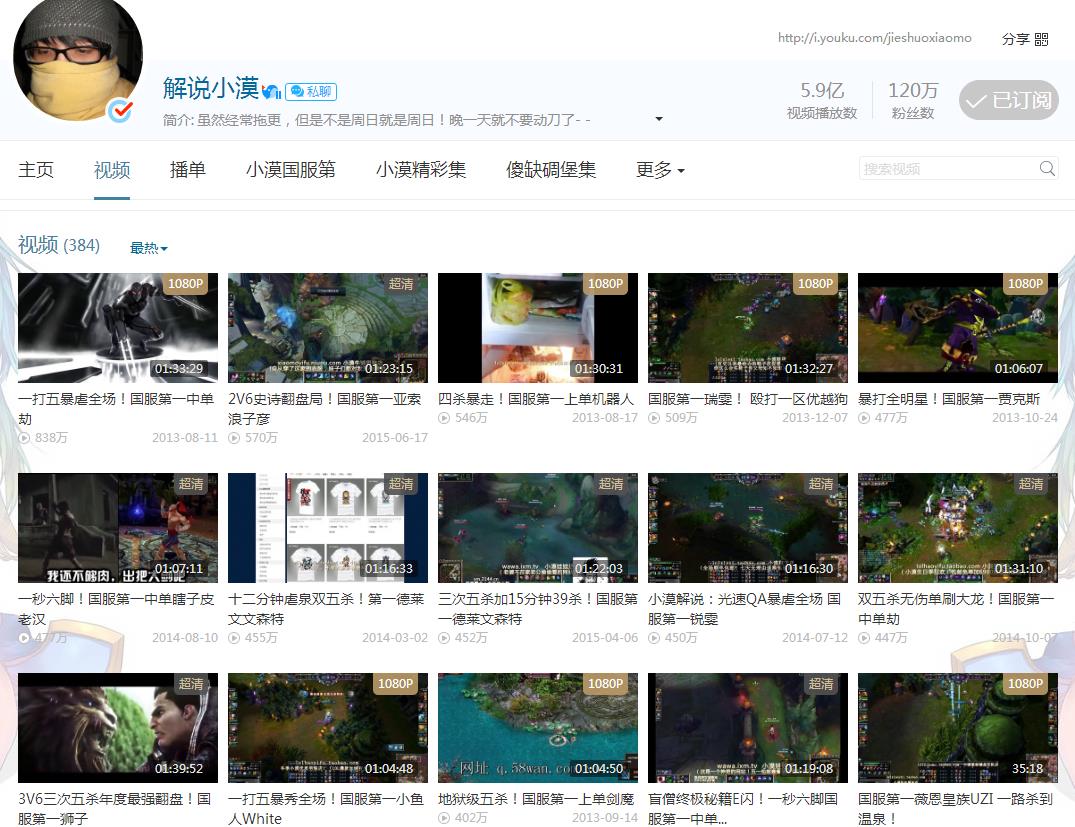Open the 播单 tab
1075x827 pixels.
188,170
